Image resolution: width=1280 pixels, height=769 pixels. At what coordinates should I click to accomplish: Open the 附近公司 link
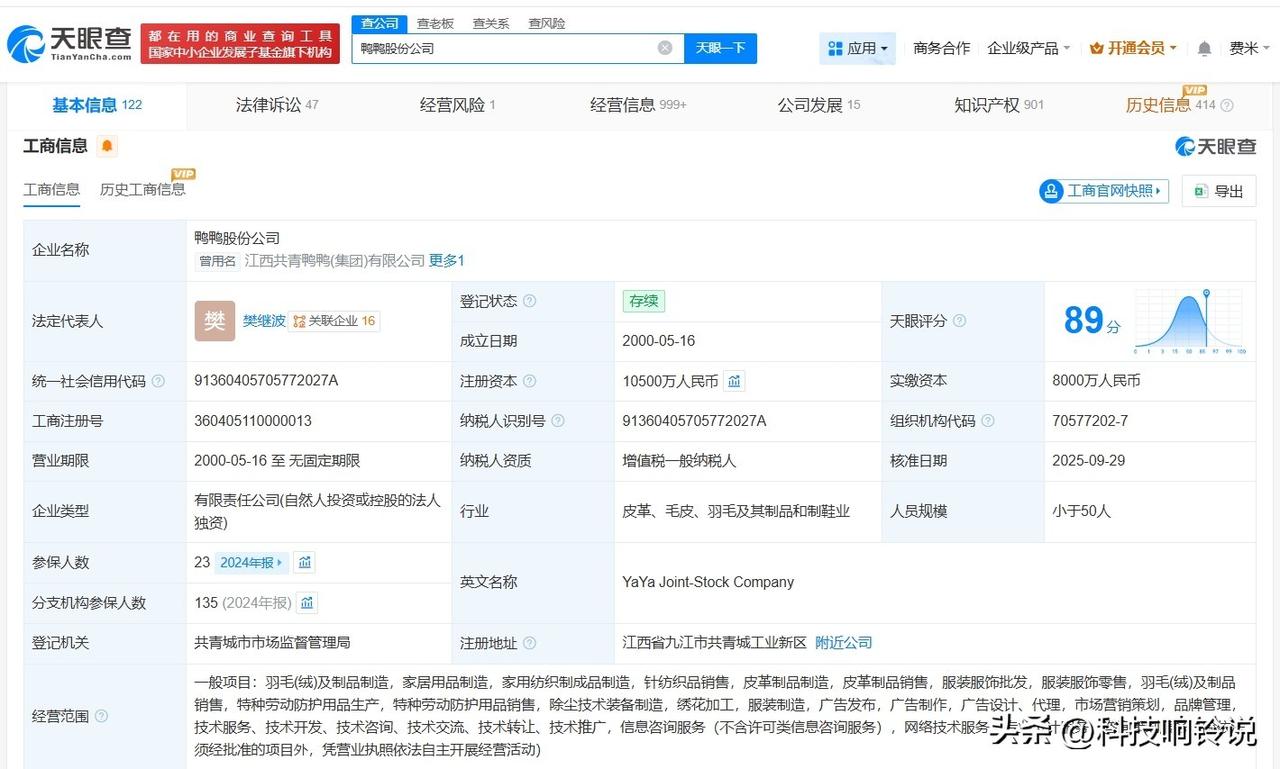point(843,642)
